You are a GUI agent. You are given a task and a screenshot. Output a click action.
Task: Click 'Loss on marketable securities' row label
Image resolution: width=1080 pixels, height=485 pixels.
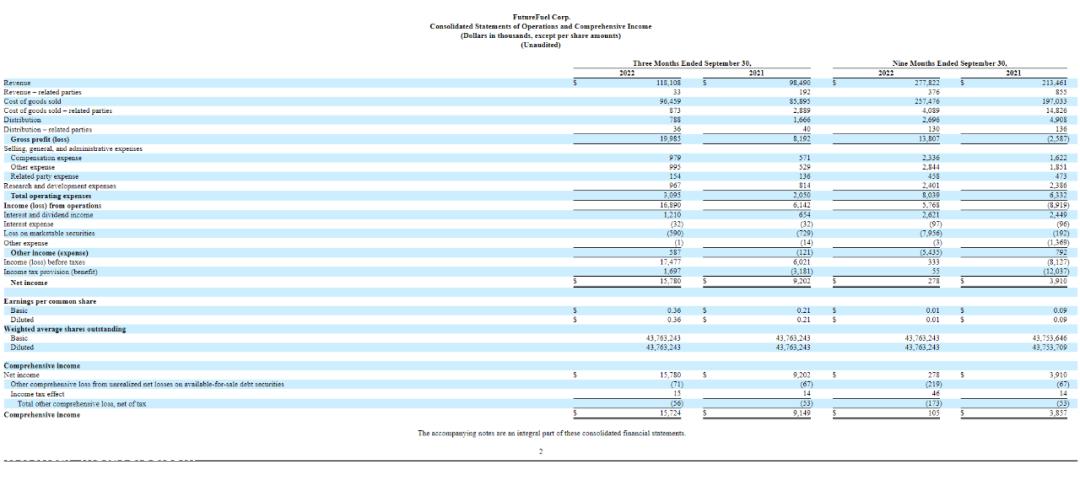pyautogui.click(x=49, y=233)
